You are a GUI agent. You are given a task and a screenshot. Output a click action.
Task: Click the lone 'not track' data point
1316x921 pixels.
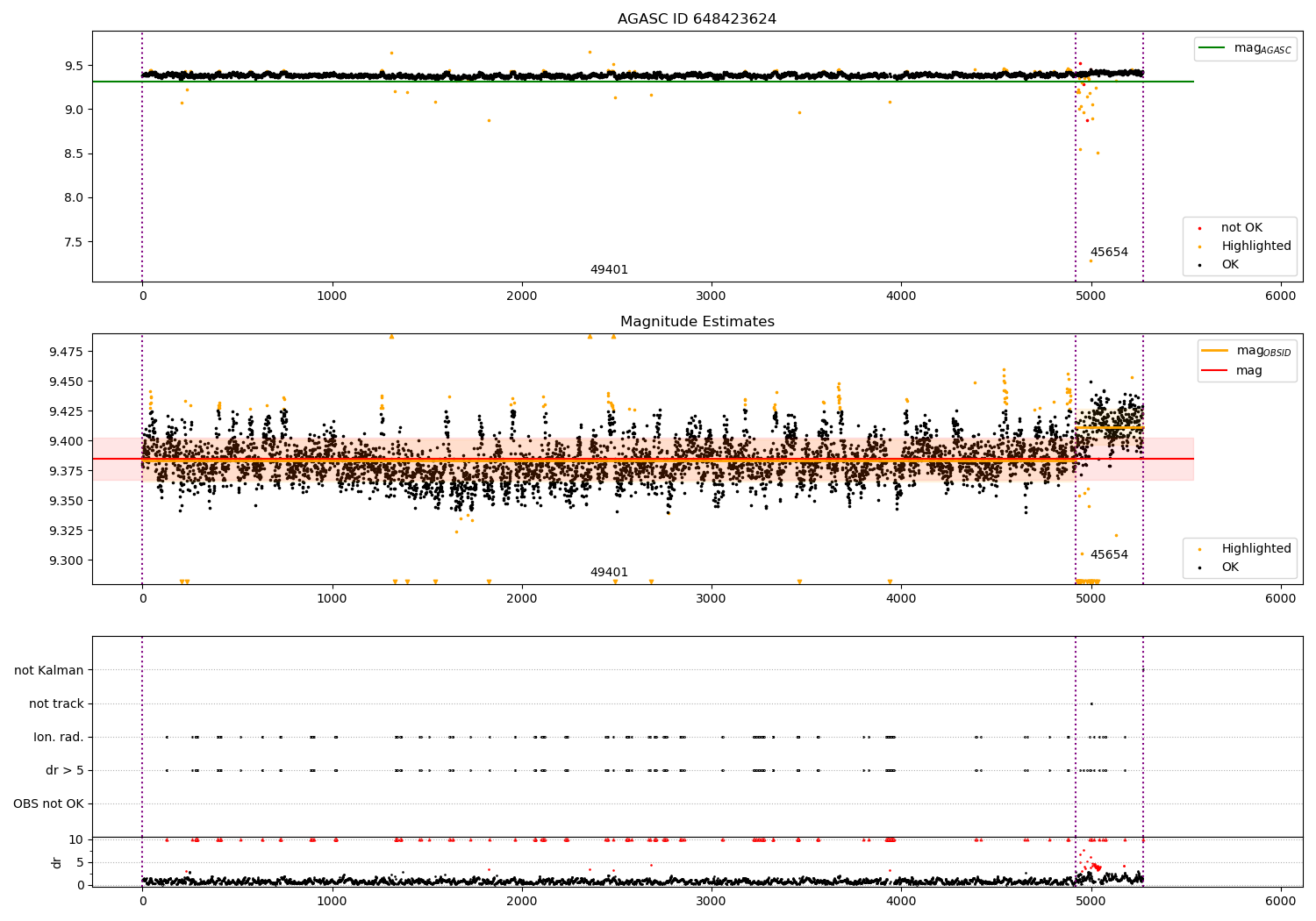pos(1091,703)
